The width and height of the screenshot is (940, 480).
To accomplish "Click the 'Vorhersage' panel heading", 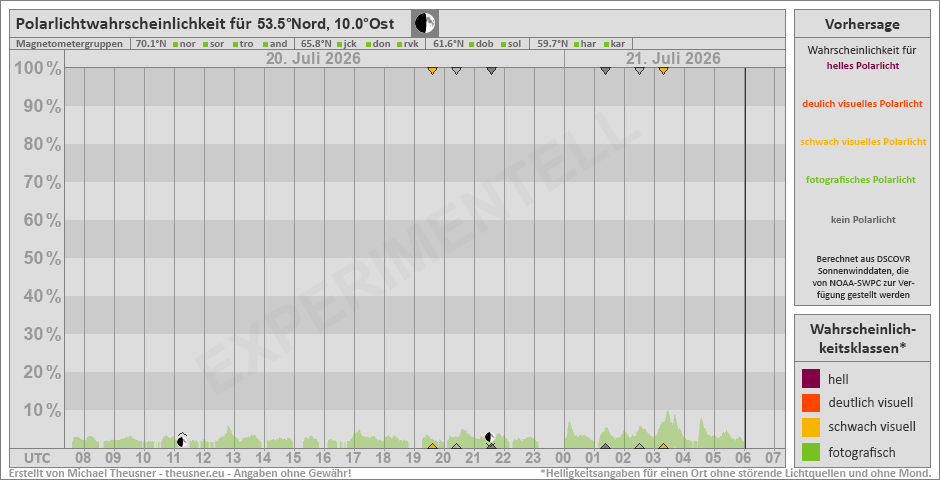I will click(x=862, y=24).
